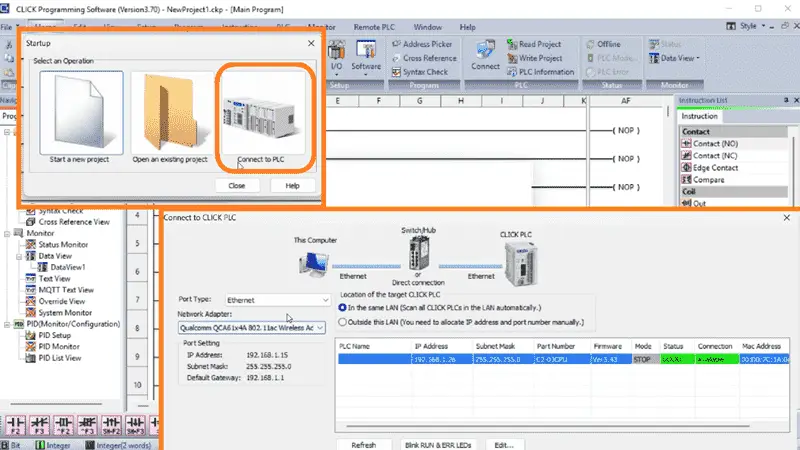Viewport: 800px width, 450px height.
Task: Click the PLC Name column header
Action: coord(374,346)
